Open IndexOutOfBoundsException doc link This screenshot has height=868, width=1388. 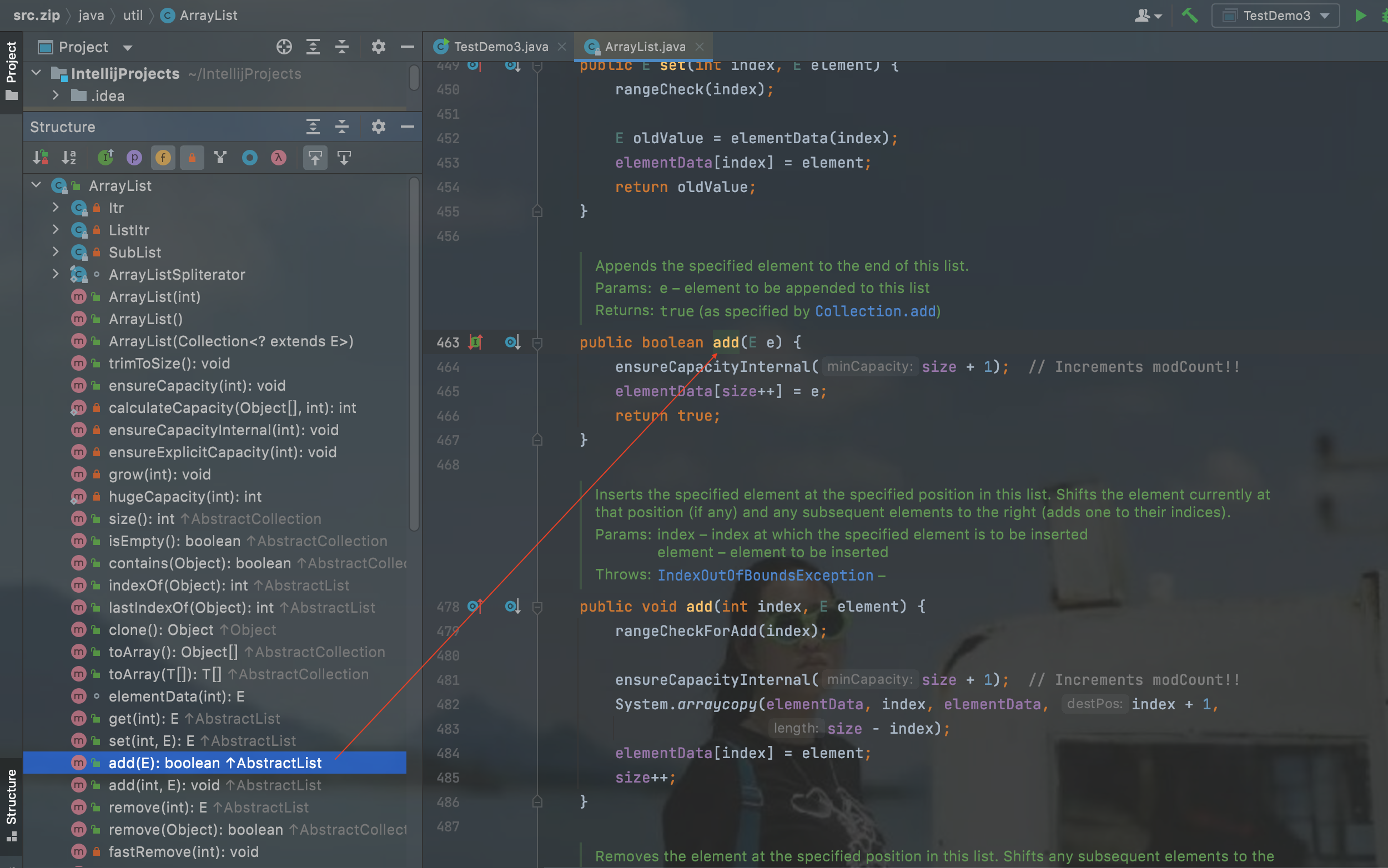coord(766,575)
